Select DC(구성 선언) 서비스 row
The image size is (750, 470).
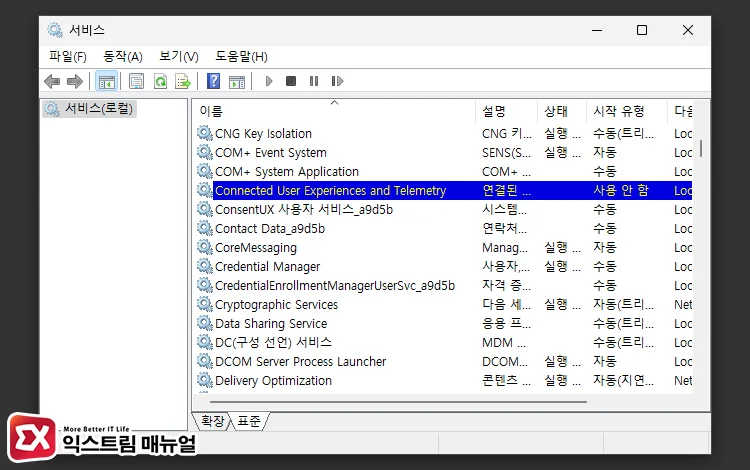(444, 342)
